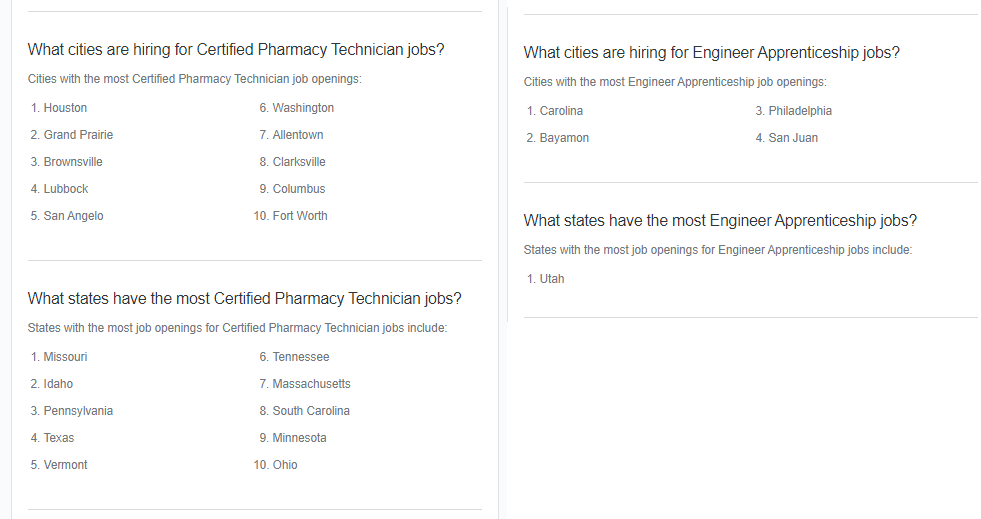Select the Idaho state link

pos(58,383)
